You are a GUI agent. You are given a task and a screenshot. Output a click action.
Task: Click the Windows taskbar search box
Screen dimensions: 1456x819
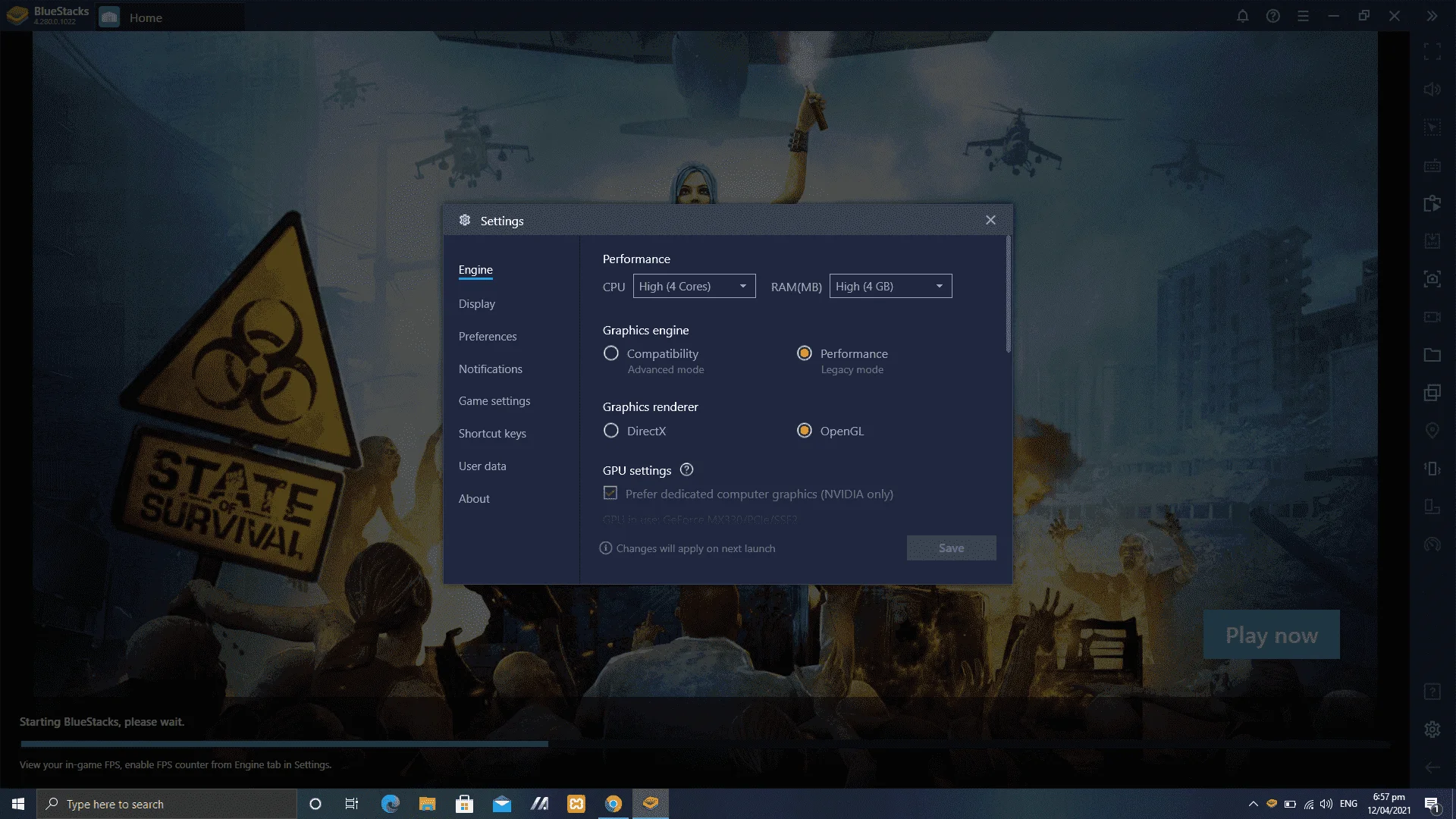point(167,804)
